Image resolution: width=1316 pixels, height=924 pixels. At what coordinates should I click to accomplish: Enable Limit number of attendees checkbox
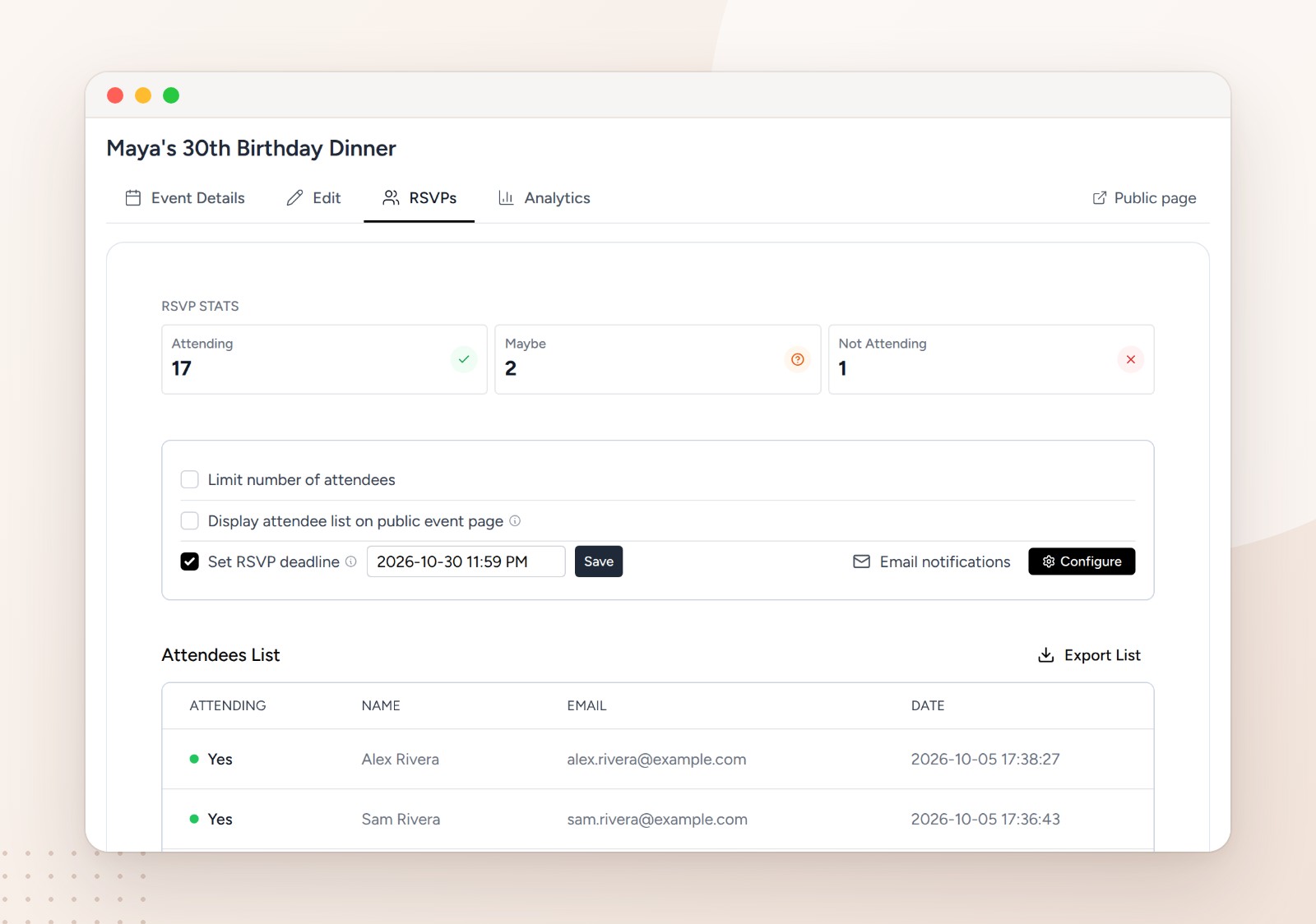[x=190, y=479]
